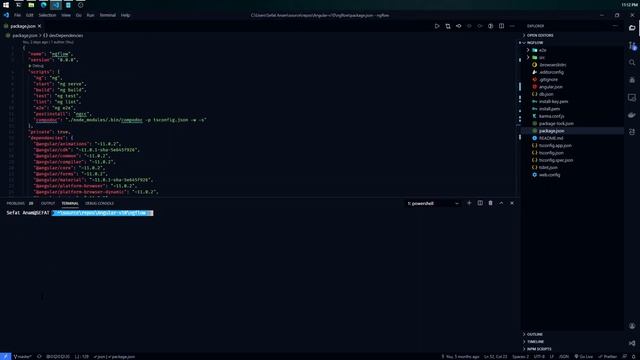Open the Docker view in activity bar
The image size is (640, 360).
click(x=632, y=115)
